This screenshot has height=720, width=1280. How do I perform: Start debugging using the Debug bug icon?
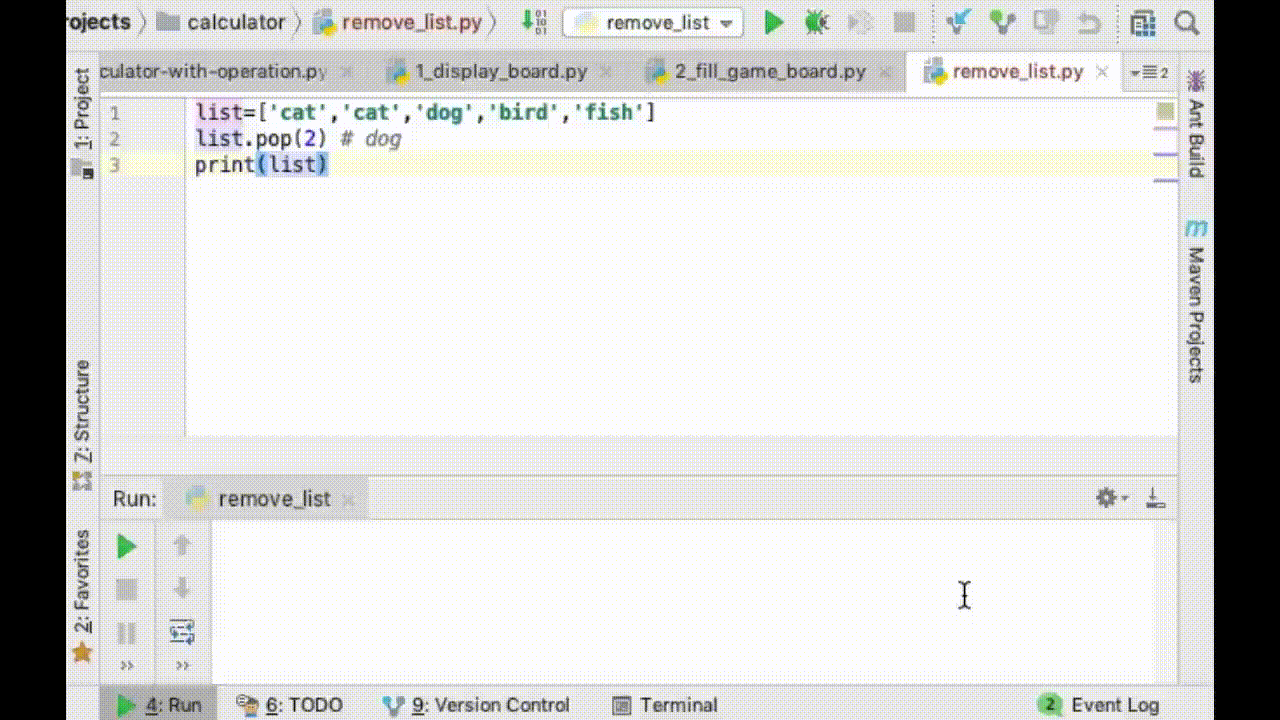pyautogui.click(x=816, y=22)
